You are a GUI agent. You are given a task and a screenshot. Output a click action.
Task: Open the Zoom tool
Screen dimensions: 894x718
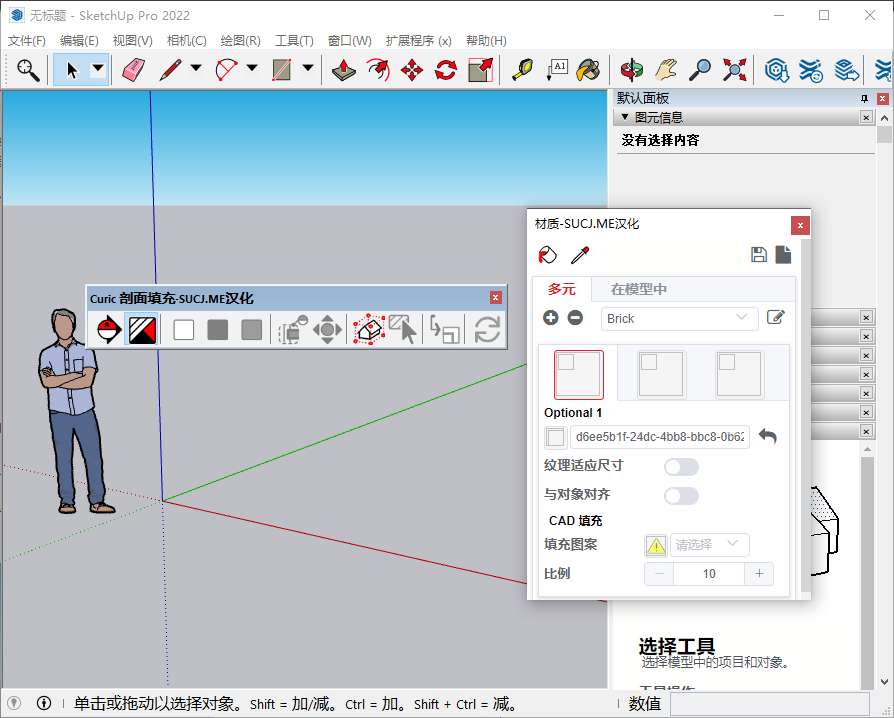pyautogui.click(x=699, y=70)
